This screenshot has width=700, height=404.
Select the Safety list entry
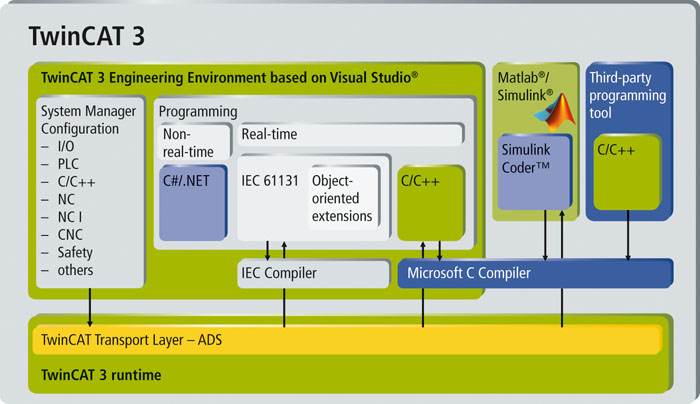click(75, 252)
